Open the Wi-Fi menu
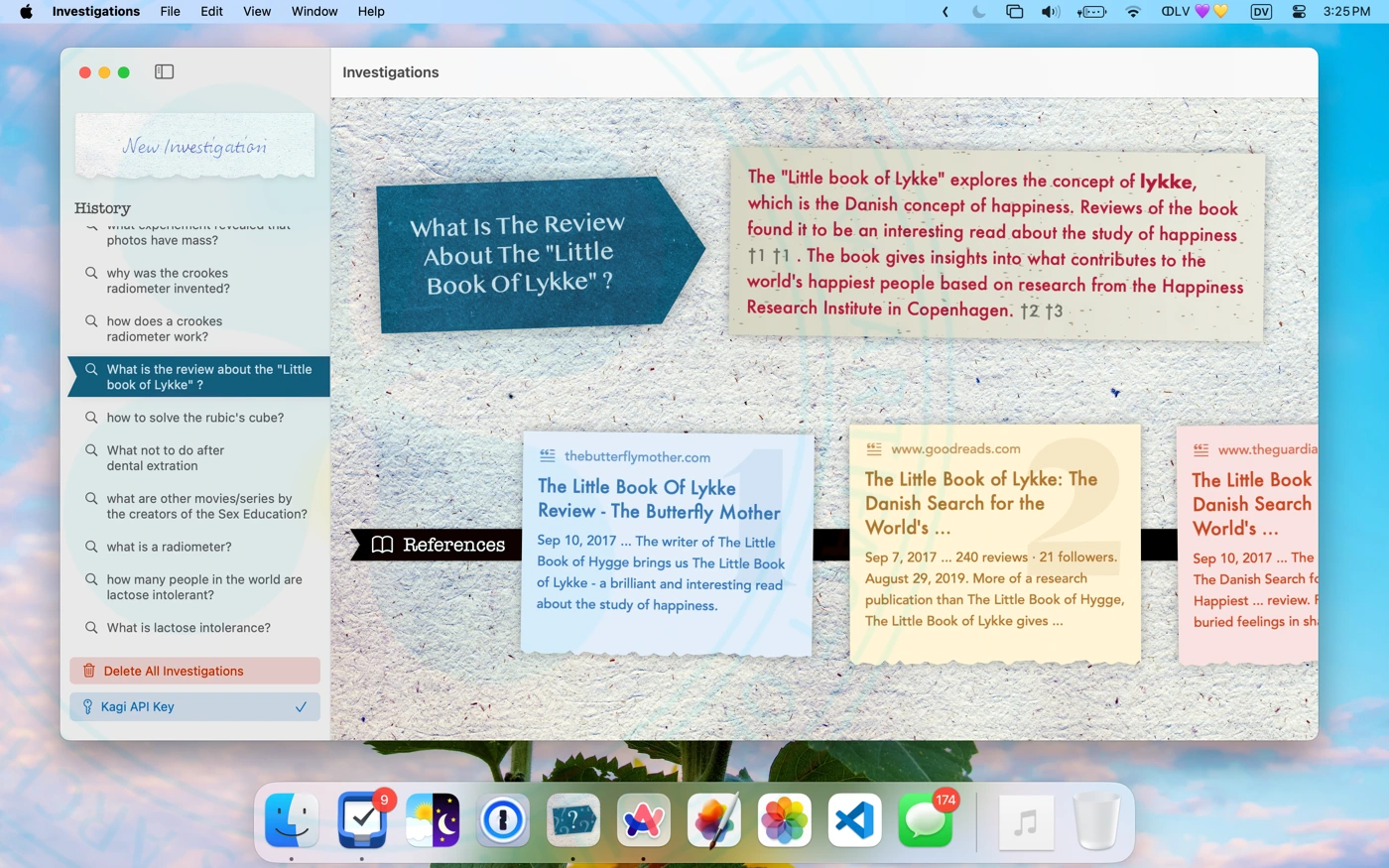This screenshot has height=868, width=1389. (1133, 12)
